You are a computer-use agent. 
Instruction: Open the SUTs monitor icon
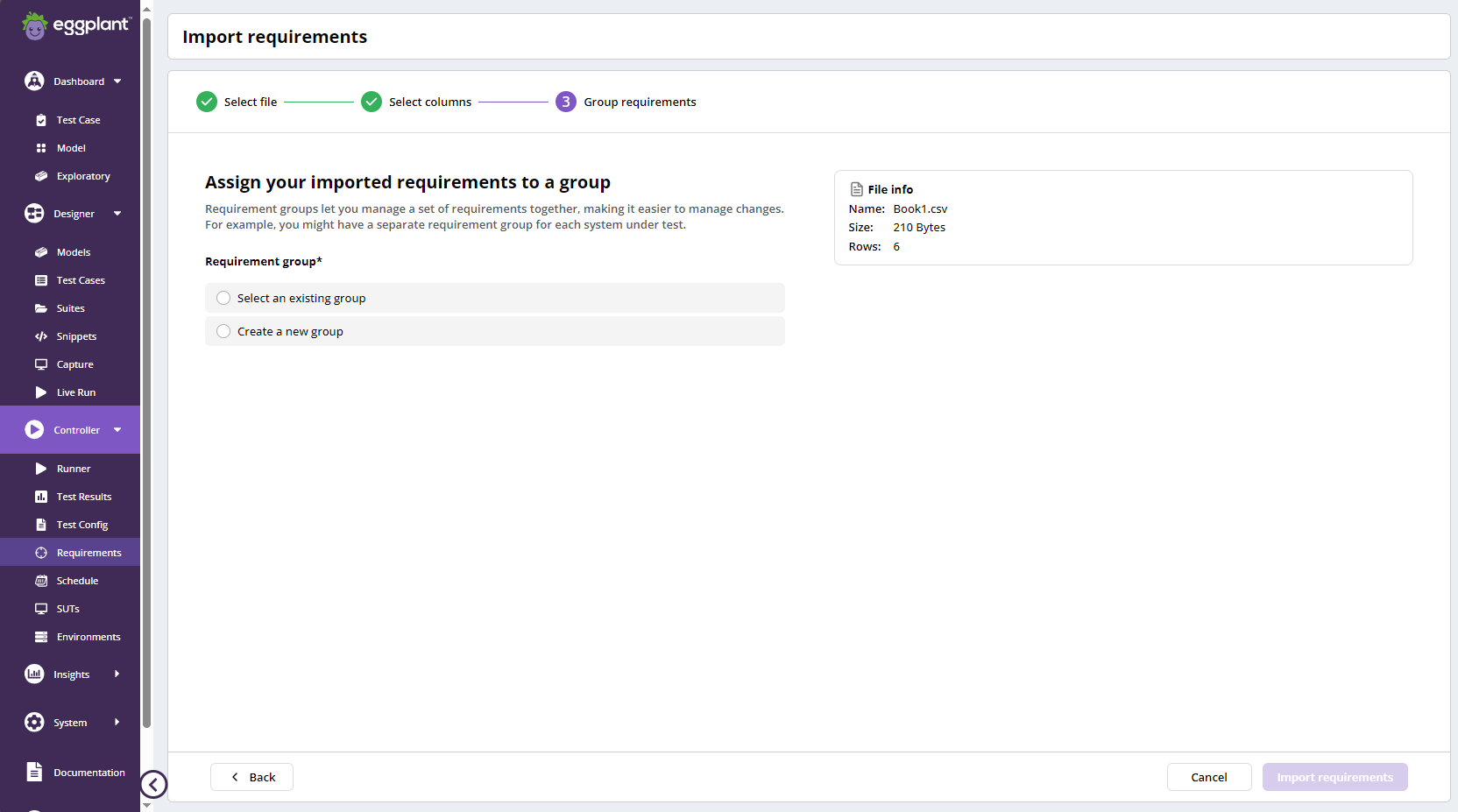pyautogui.click(x=41, y=609)
